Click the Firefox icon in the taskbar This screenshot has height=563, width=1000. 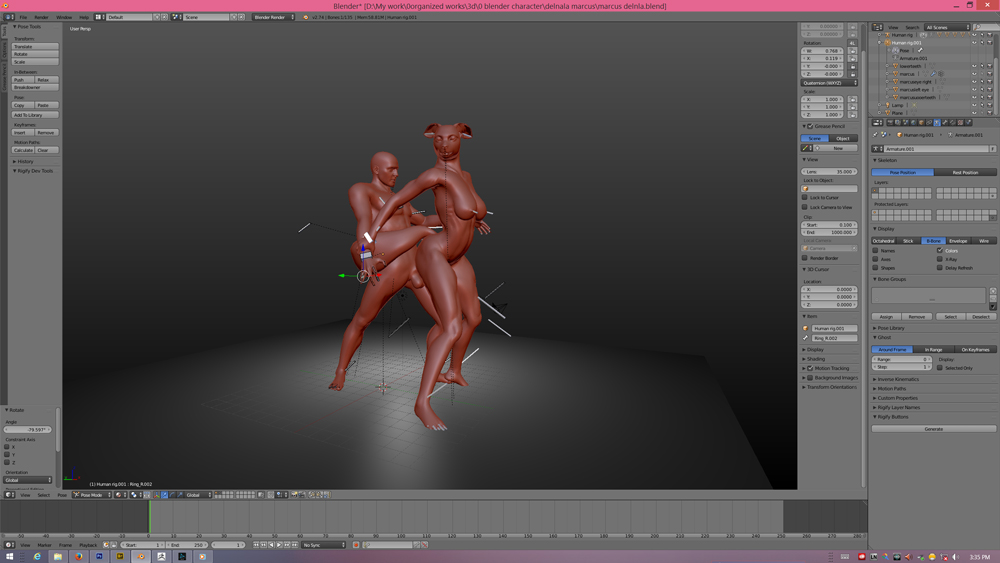click(x=79, y=556)
